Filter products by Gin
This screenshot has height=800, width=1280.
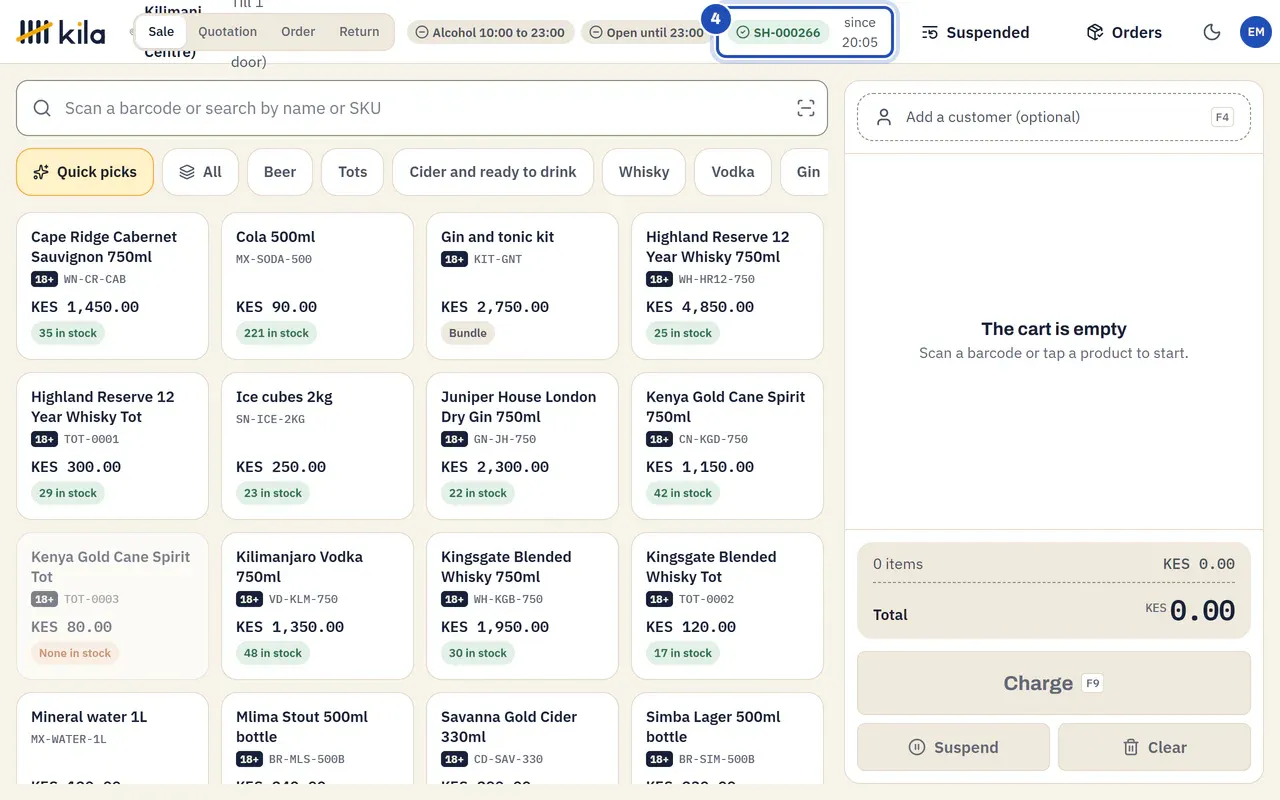805,172
